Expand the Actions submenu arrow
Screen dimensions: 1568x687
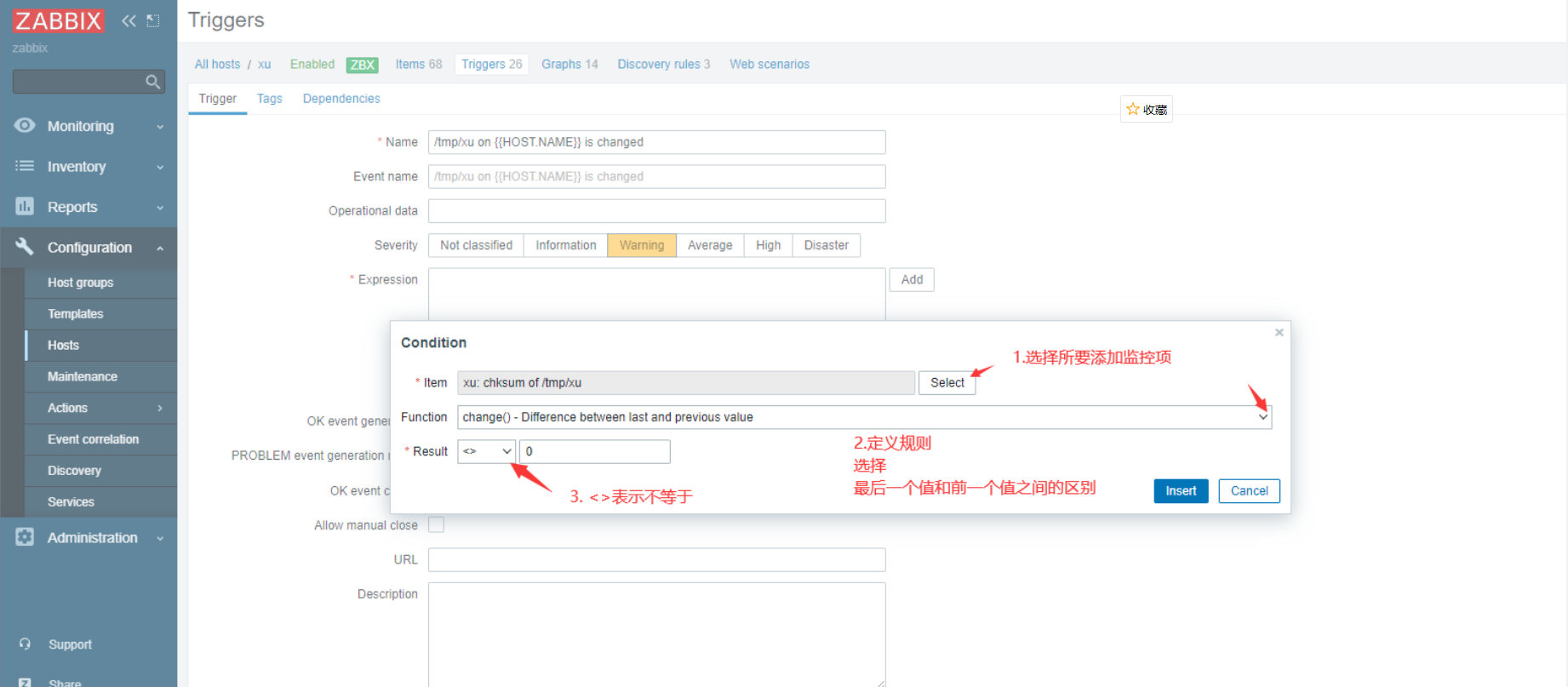160,408
